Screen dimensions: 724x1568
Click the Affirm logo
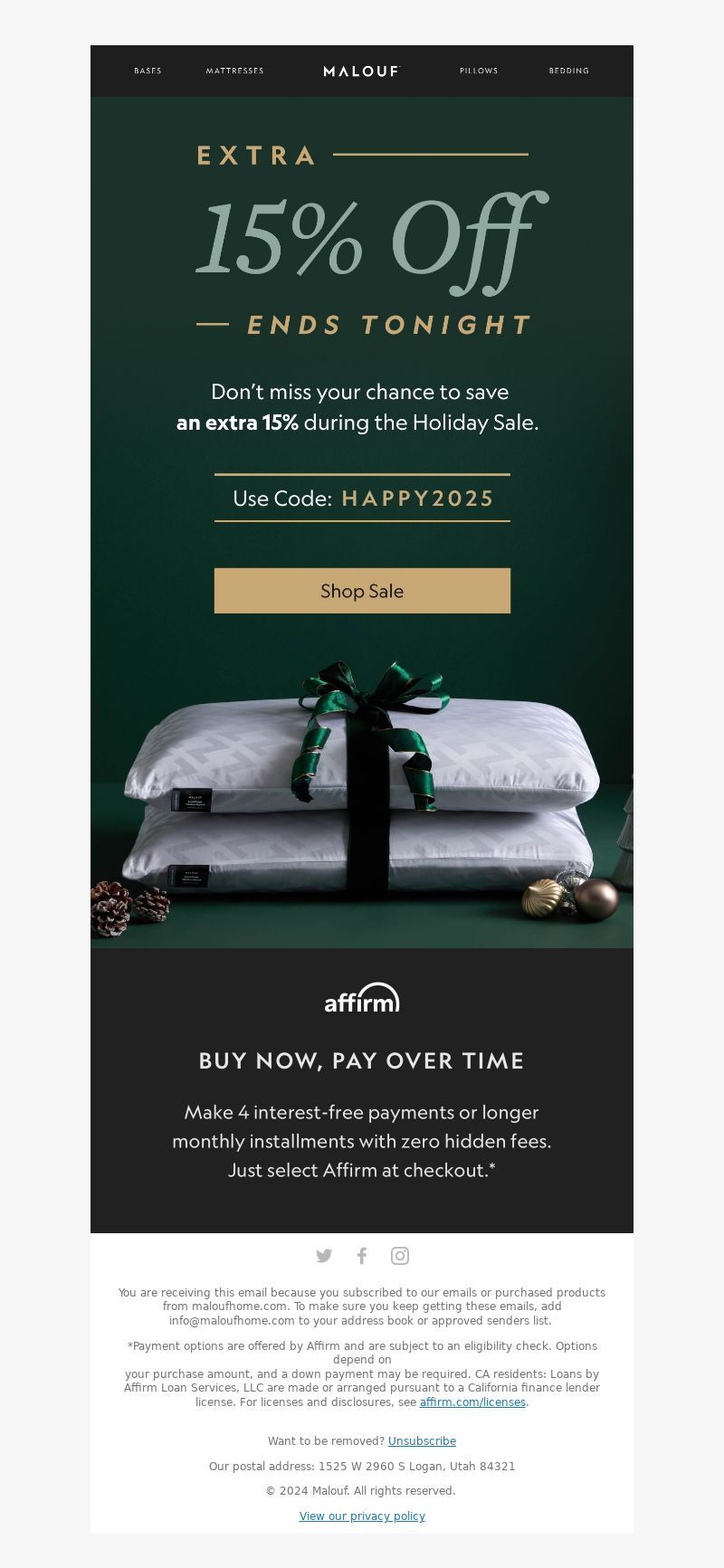[362, 997]
